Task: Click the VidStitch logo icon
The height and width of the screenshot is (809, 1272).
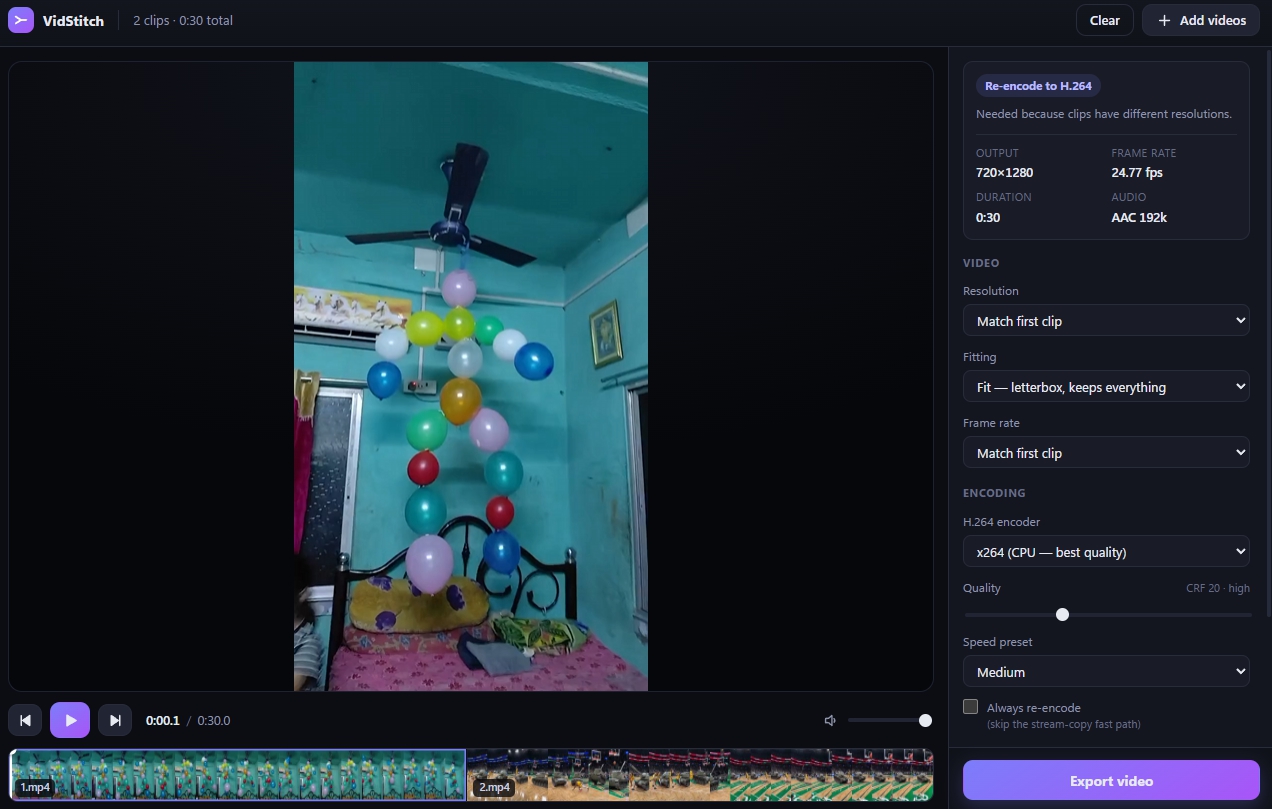Action: pos(21,20)
